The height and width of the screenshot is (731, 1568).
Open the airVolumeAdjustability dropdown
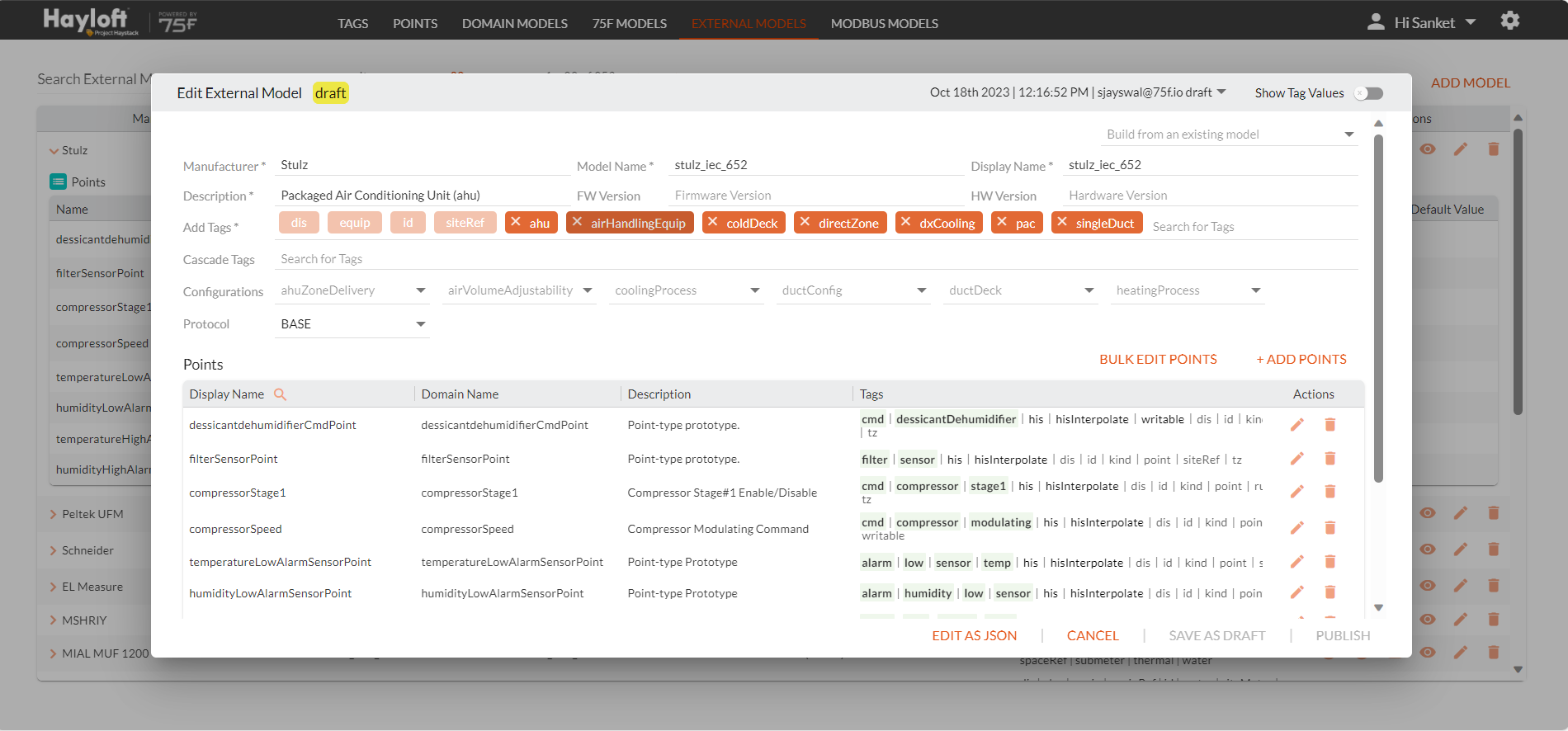pos(519,290)
